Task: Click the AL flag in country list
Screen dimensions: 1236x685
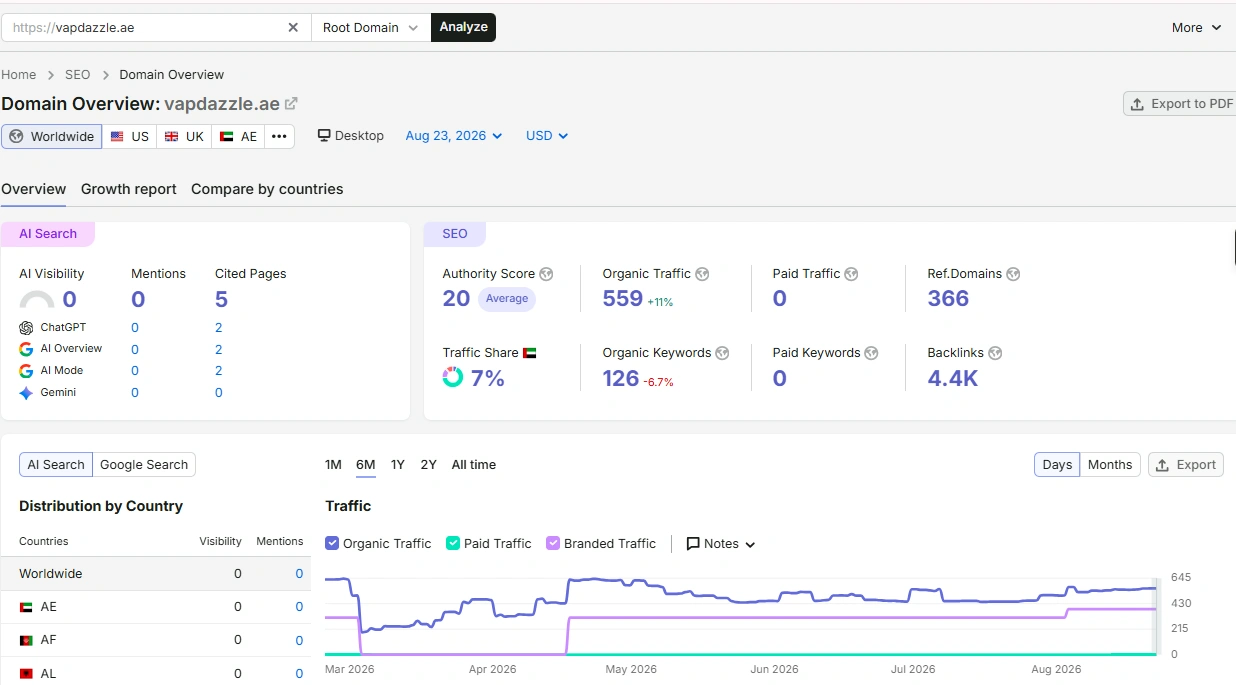Action: pyautogui.click(x=26, y=674)
